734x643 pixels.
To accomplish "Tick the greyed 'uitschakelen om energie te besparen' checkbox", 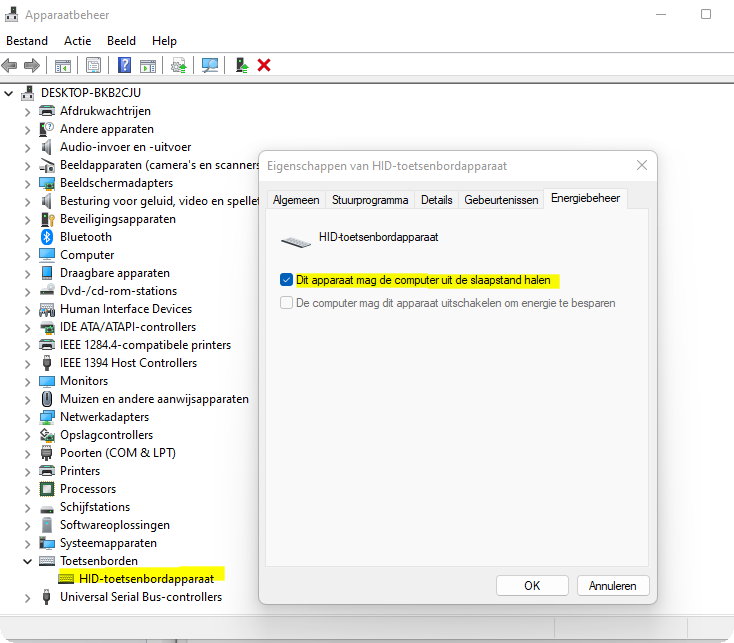I will 287,302.
